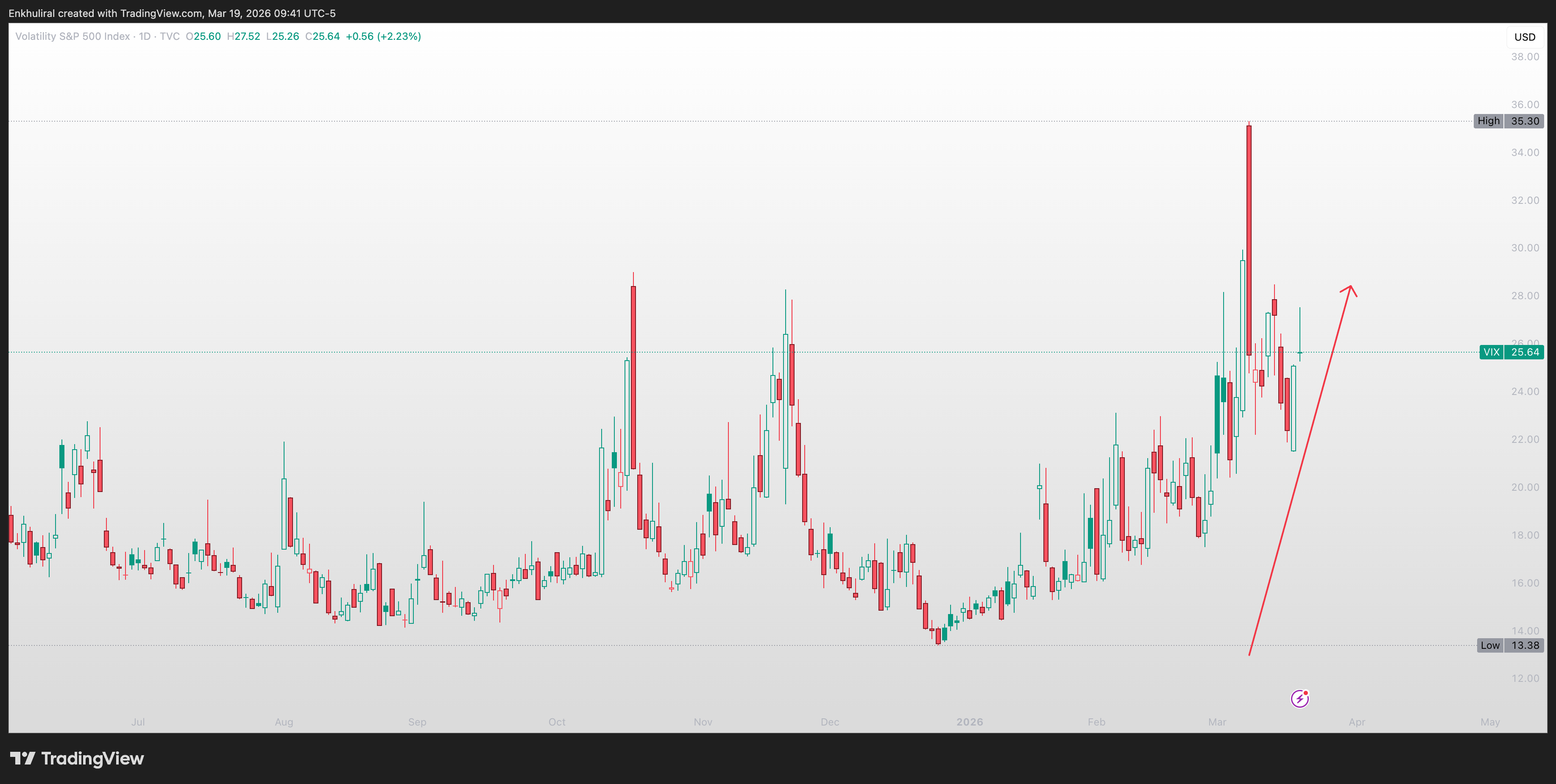Click the Volatility S&P 500 Index title
This screenshot has width=1556, height=784.
coord(73,36)
